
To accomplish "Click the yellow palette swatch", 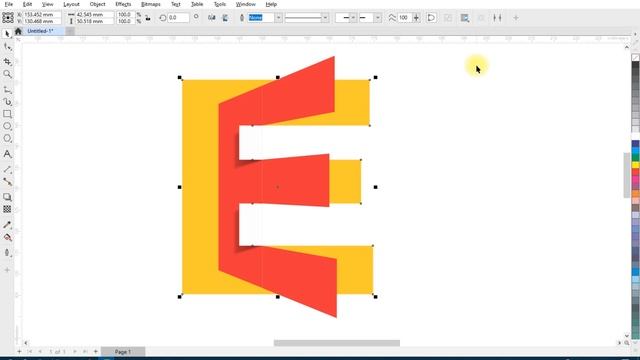I will 636,165.
